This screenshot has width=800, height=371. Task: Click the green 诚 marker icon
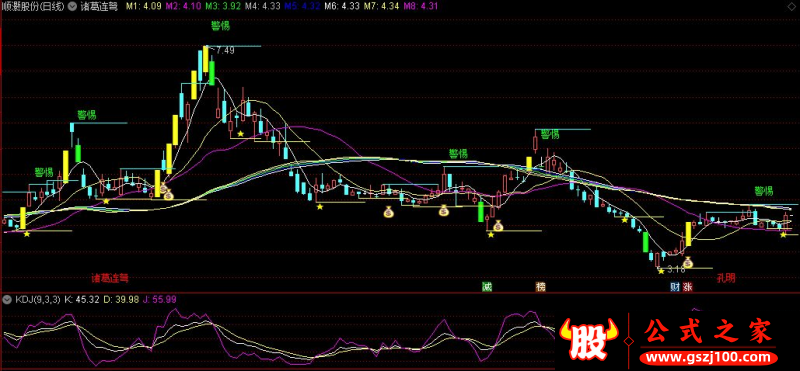coord(487,286)
